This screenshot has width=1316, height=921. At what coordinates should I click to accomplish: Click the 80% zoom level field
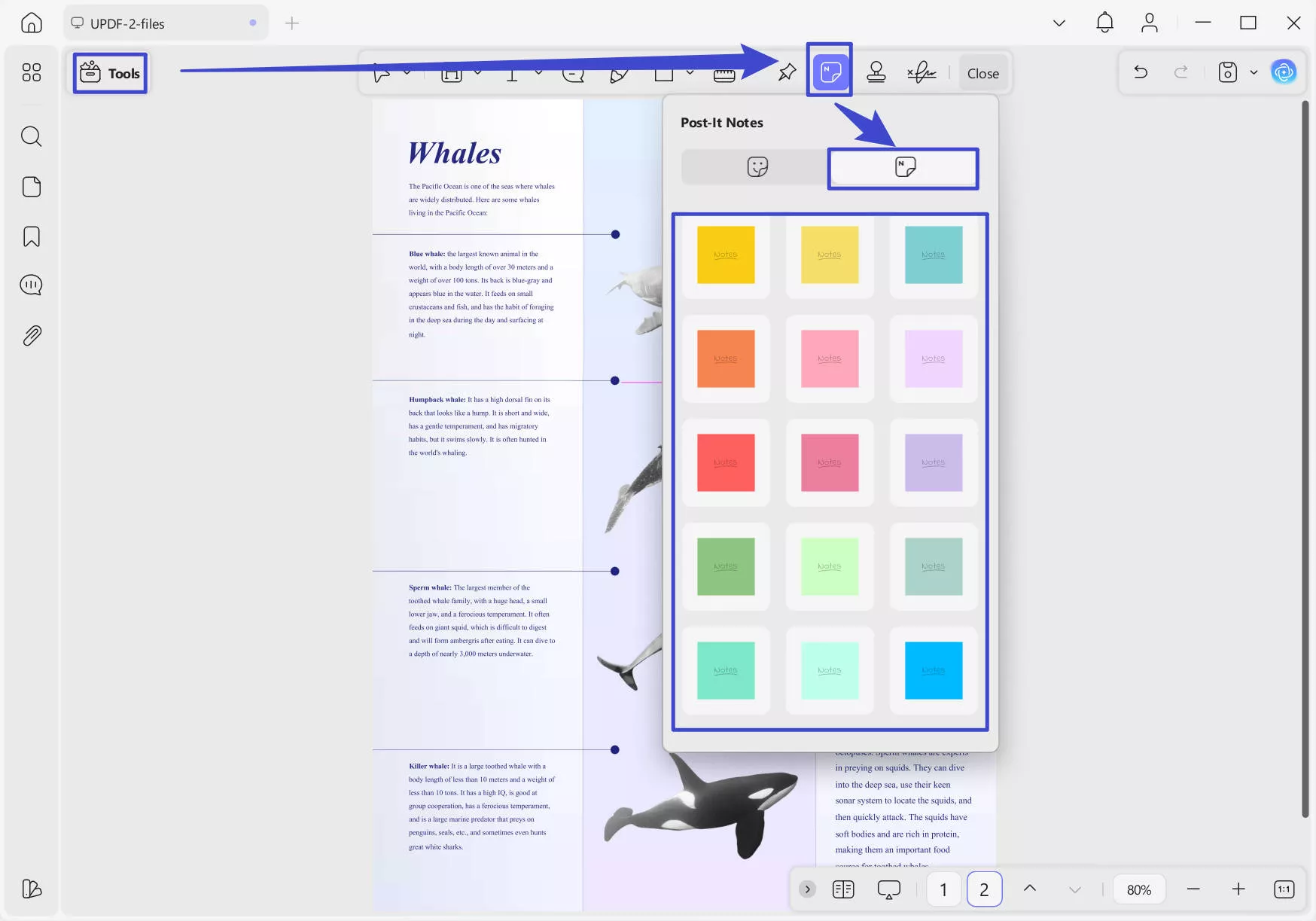click(1138, 889)
